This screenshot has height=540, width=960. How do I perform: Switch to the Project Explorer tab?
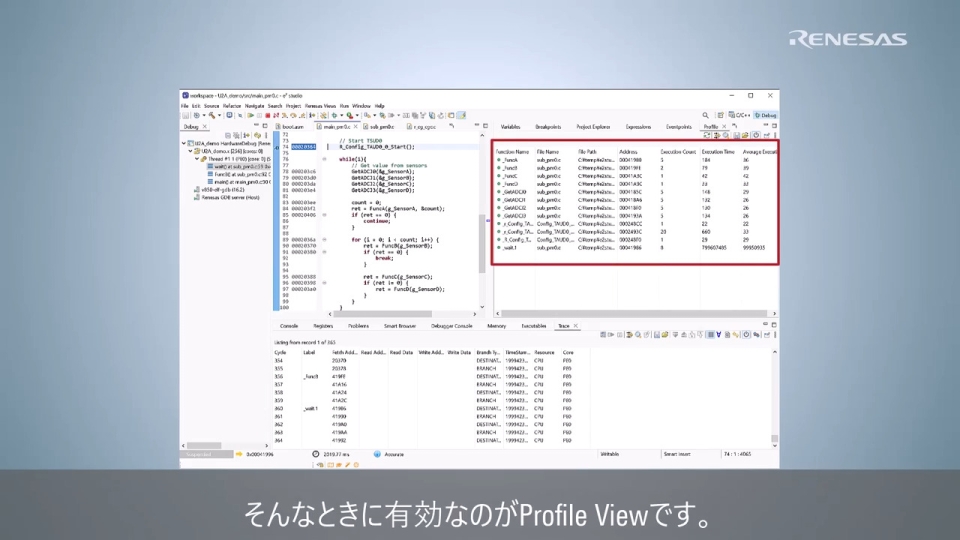click(x=593, y=127)
